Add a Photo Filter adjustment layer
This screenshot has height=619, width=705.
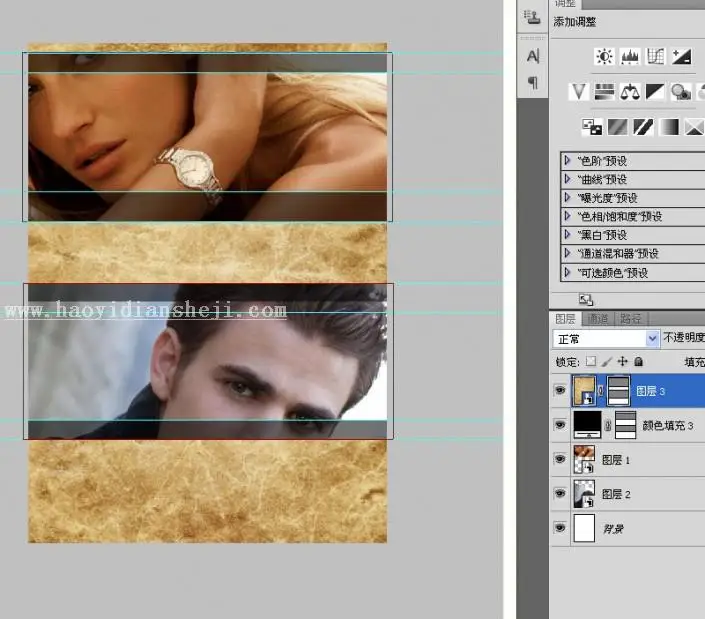[x=681, y=92]
